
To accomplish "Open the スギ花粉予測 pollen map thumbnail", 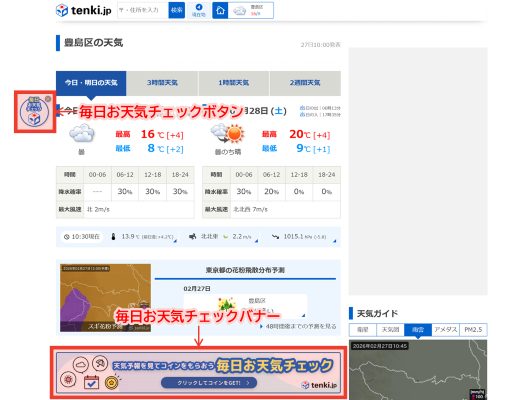I will tap(105, 298).
